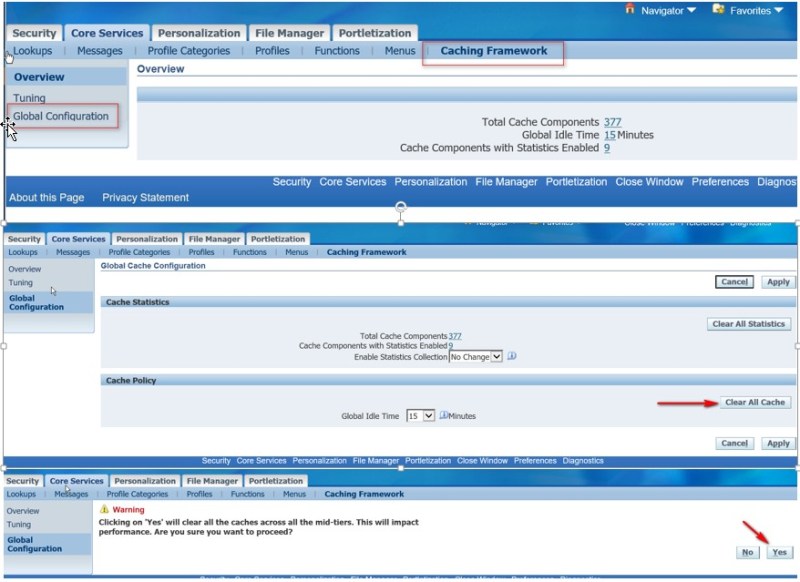The width and height of the screenshot is (800, 582).
Task: Select the red-outlined Caching Framework tab
Action: (x=493, y=51)
